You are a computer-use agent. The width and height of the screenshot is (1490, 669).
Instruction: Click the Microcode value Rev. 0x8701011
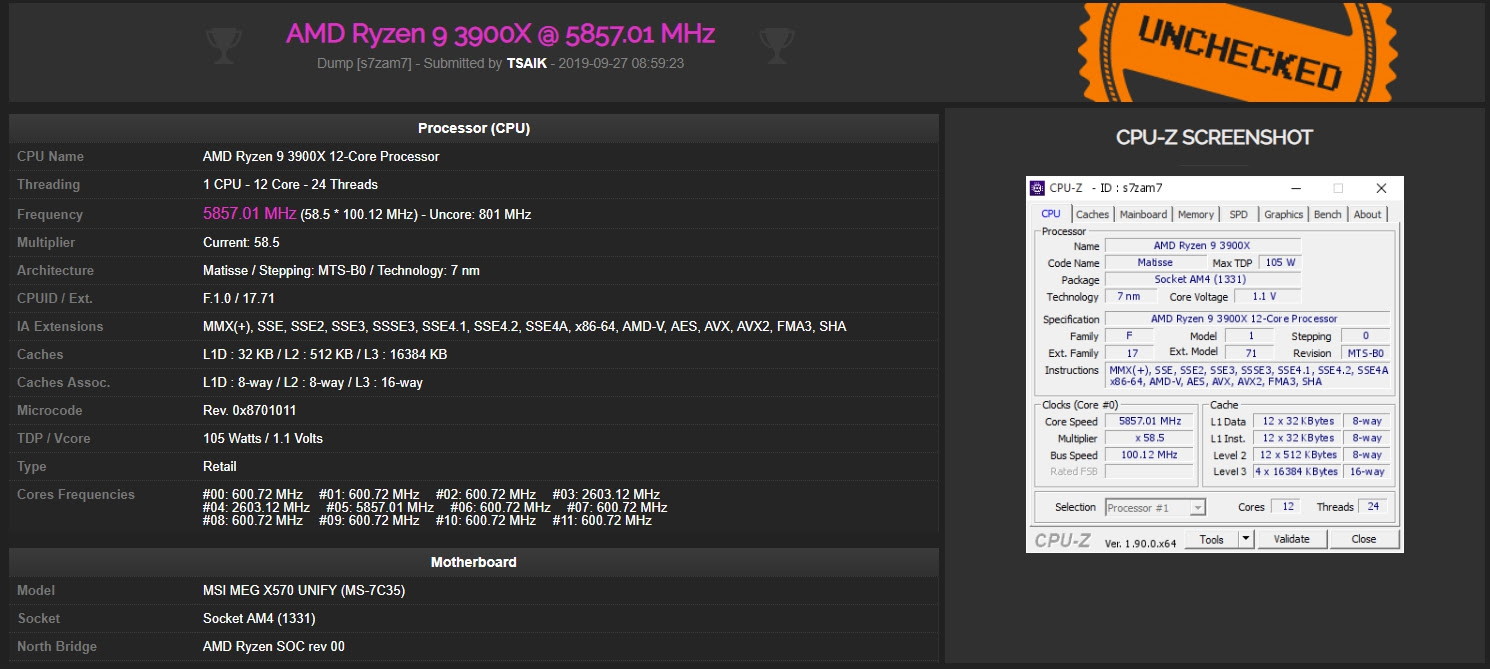[x=249, y=410]
